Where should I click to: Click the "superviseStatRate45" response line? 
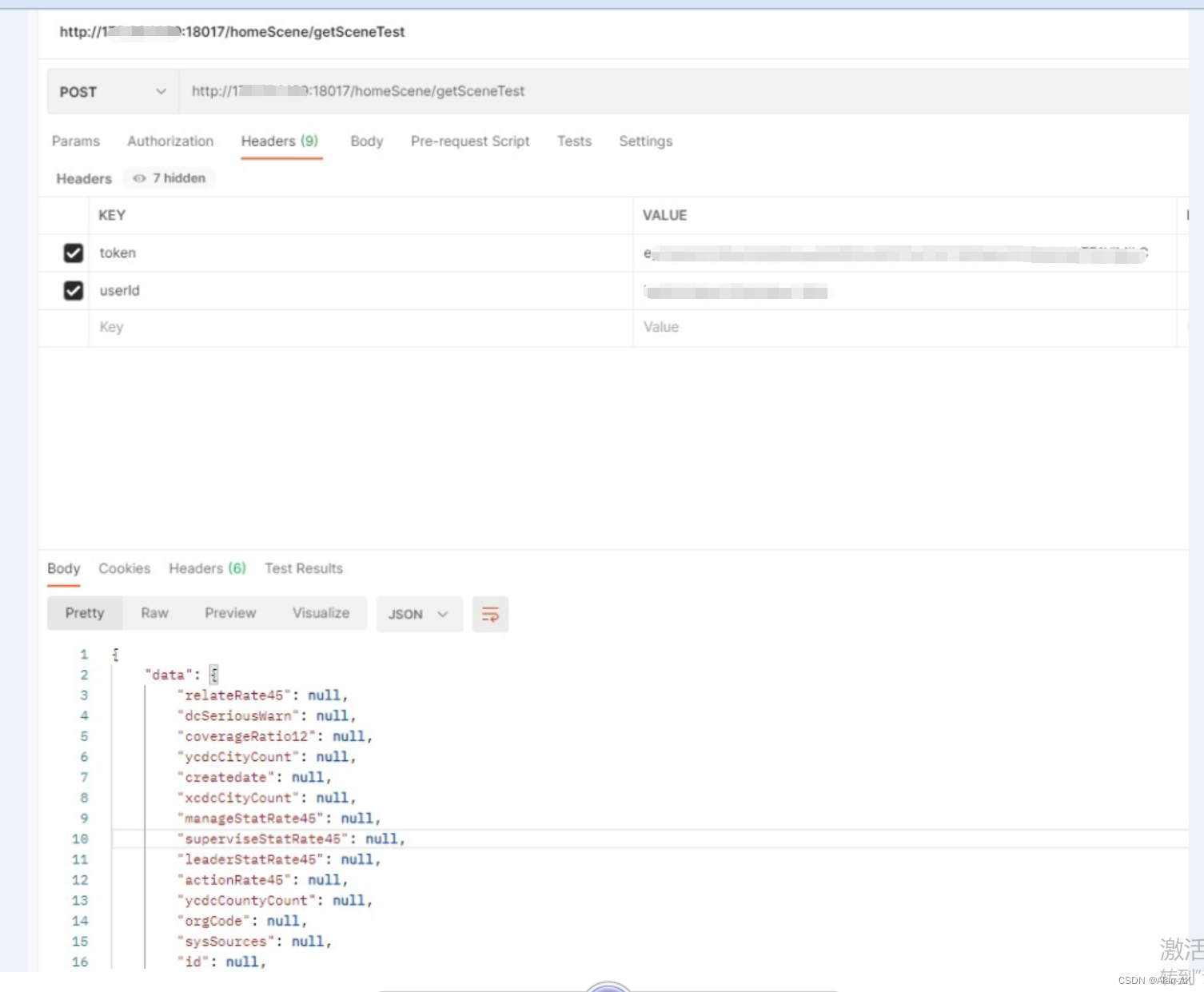coord(291,839)
